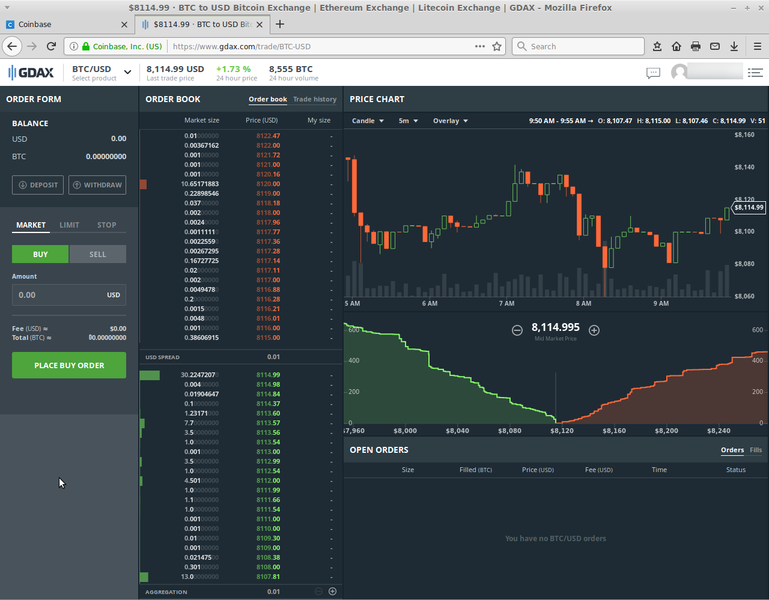Reload the page in Firefox
The image size is (769, 600).
[51, 46]
